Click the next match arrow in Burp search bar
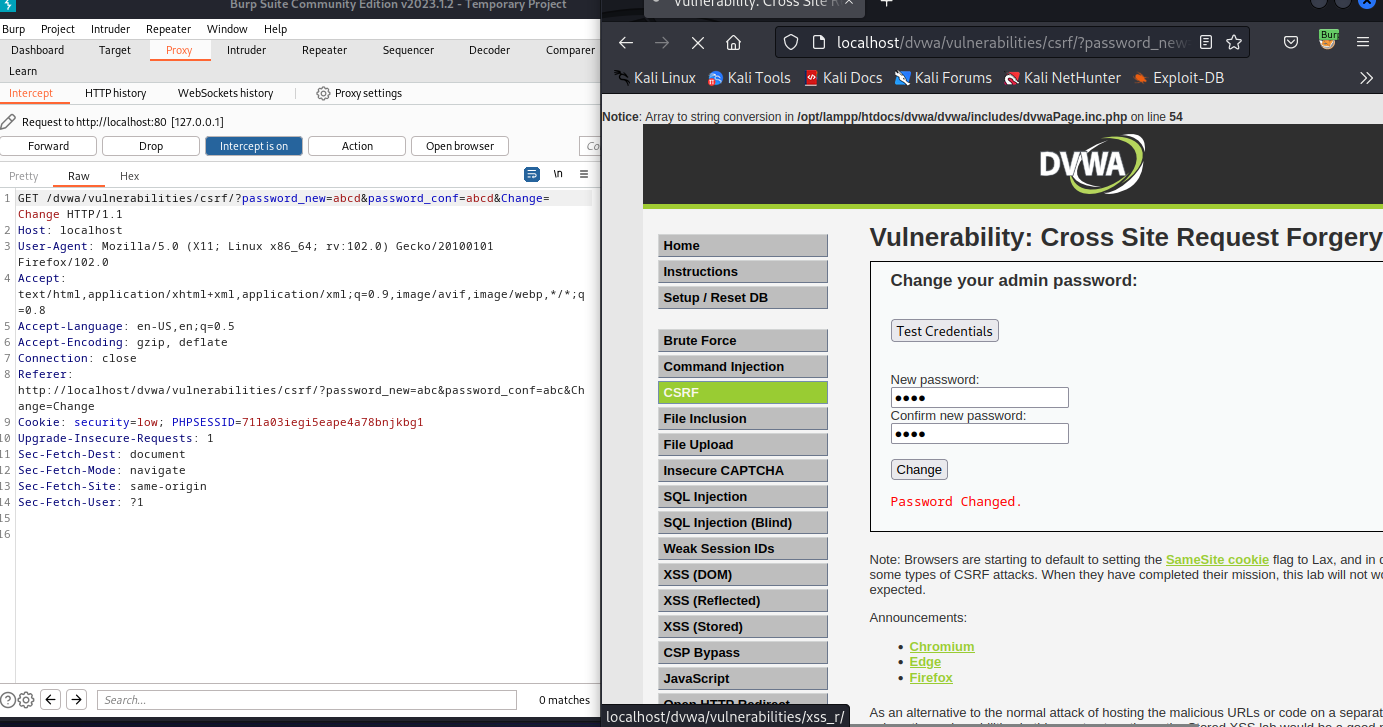The width and height of the screenshot is (1383, 727). pos(76,700)
